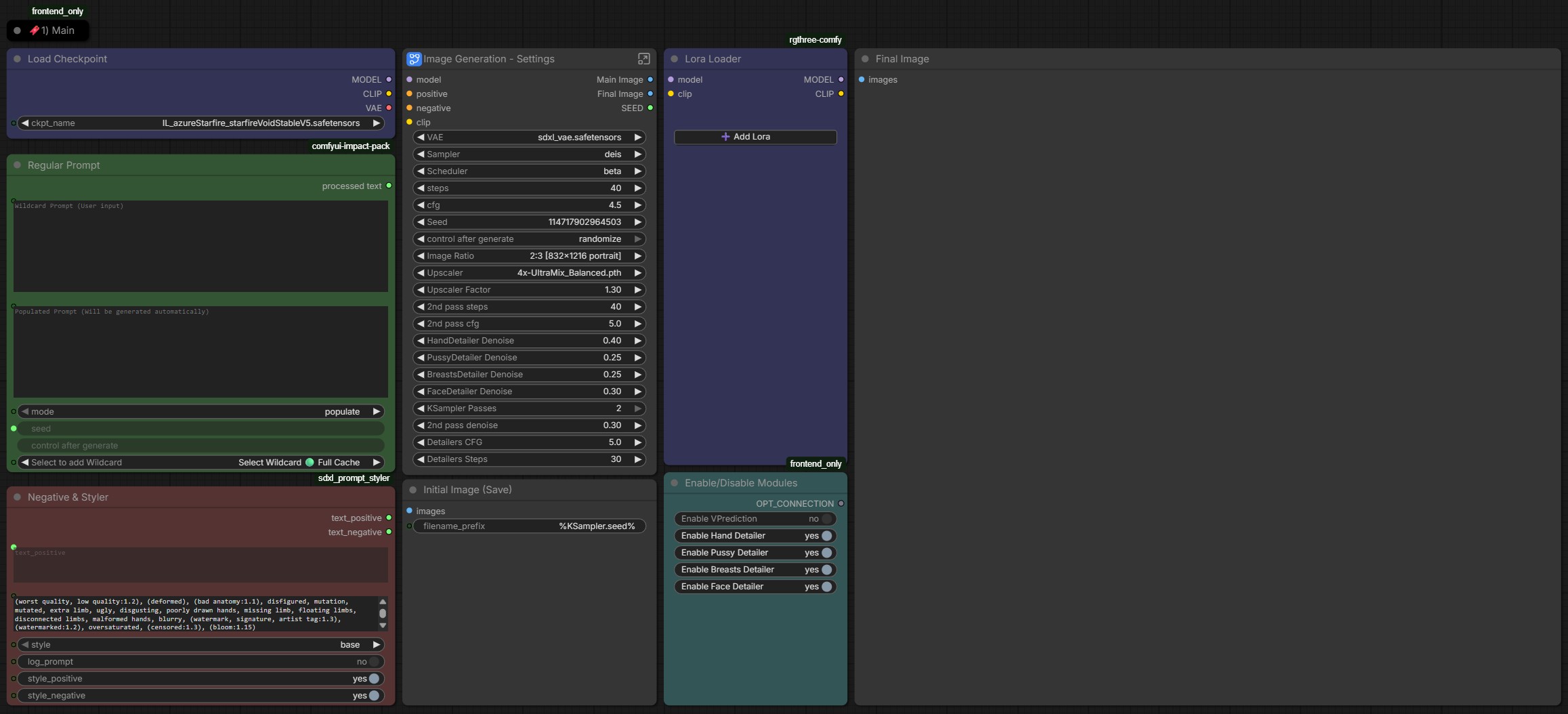Toggle Enable Pussy Detailer switch
Screen dimensions: 1568x714
tap(826, 553)
